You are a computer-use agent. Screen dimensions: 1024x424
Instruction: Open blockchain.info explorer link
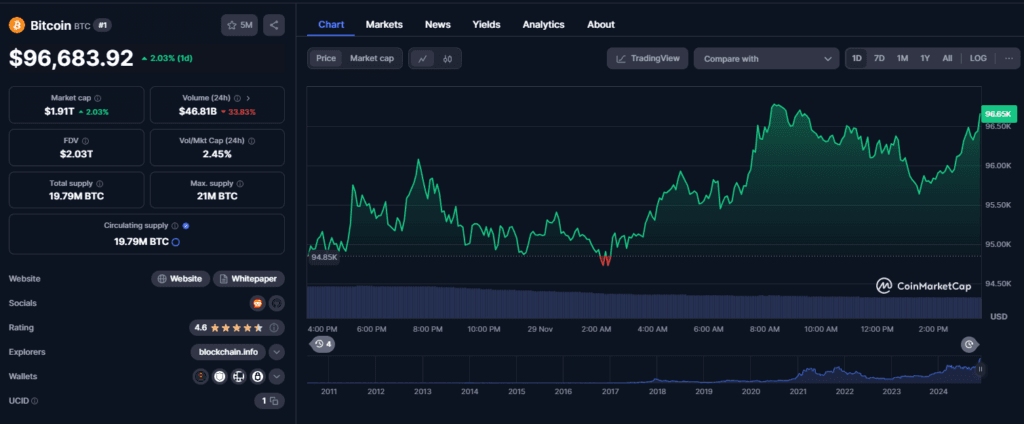pos(229,352)
